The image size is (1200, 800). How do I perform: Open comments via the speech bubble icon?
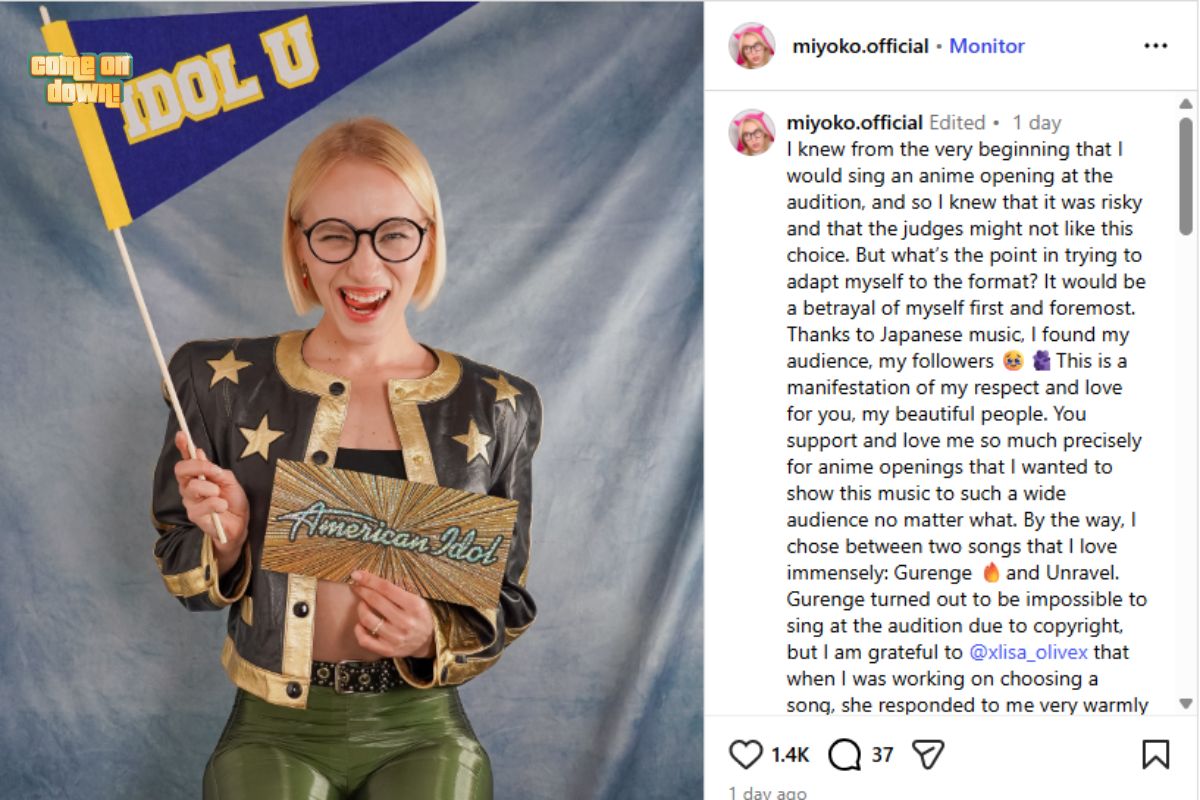[845, 754]
